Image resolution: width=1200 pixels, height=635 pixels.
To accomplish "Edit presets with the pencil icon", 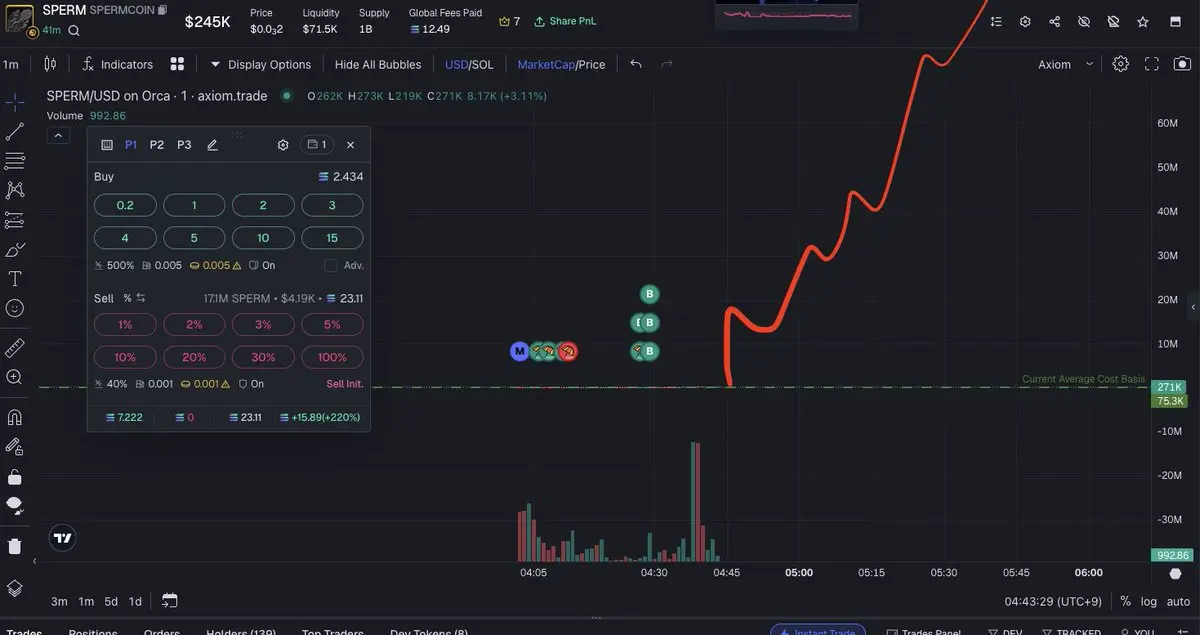I will pos(212,145).
